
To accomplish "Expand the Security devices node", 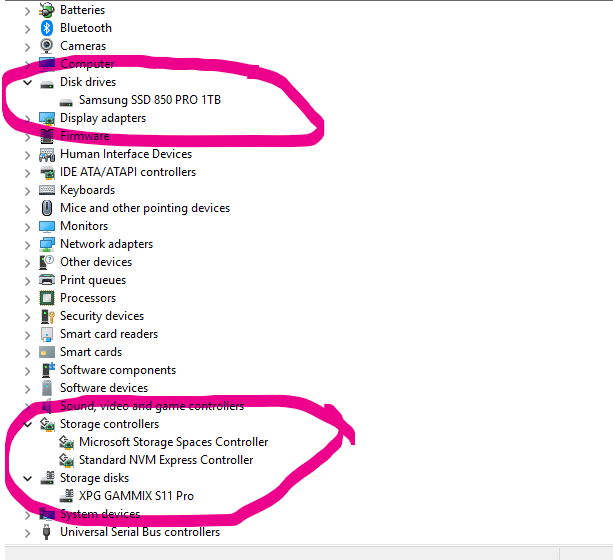I will [27, 317].
